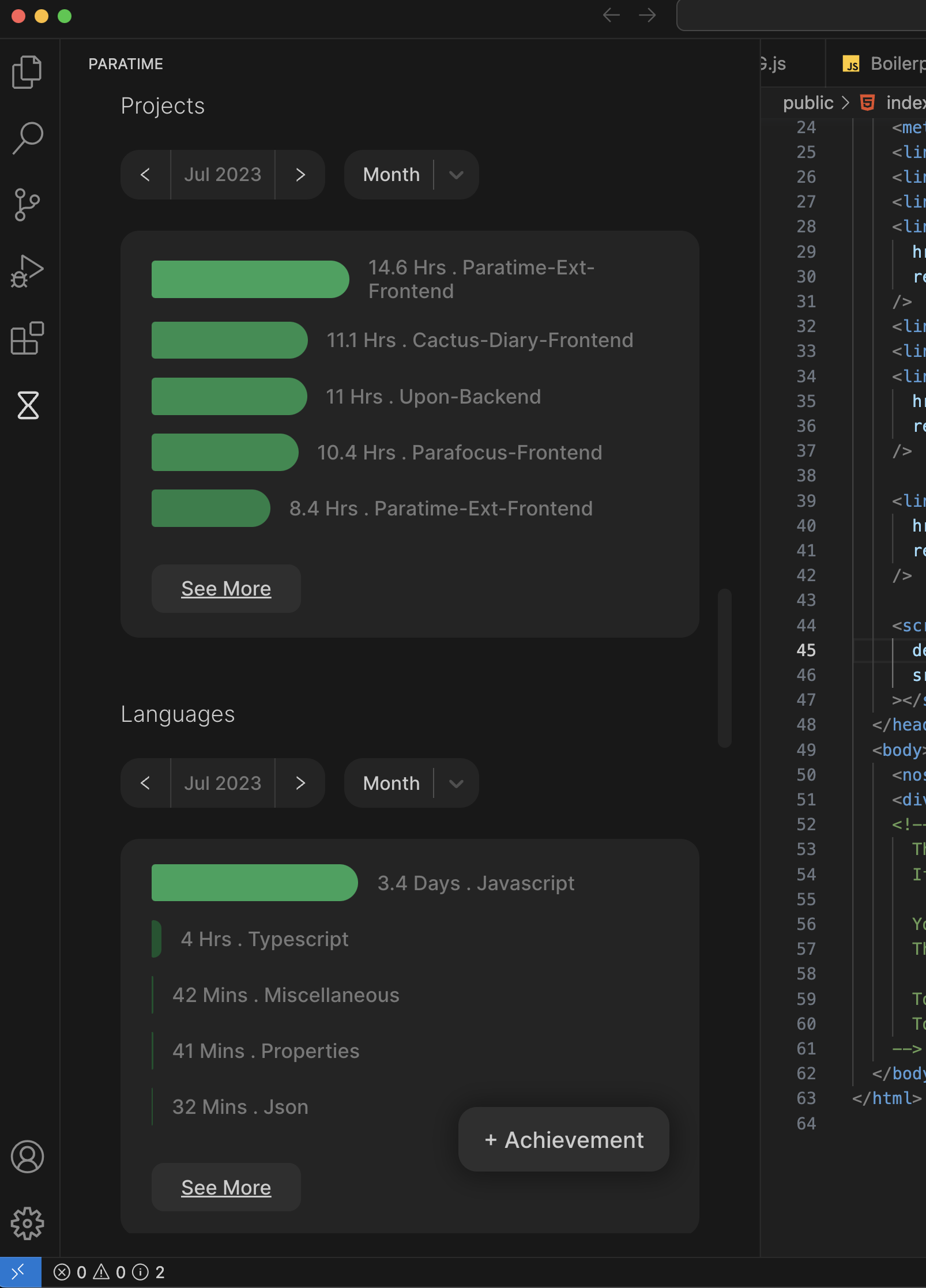Open the Paratime hourglass icon
This screenshot has height=1288, width=926.
point(28,405)
